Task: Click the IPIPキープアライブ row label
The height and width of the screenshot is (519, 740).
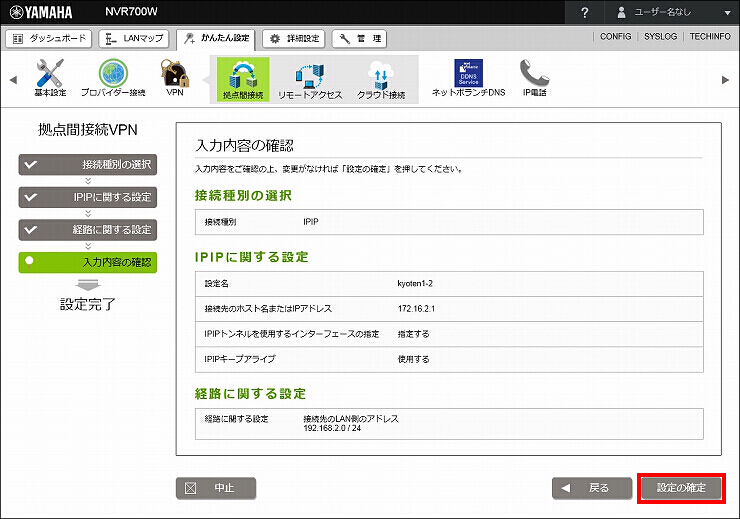Action: (x=240, y=359)
